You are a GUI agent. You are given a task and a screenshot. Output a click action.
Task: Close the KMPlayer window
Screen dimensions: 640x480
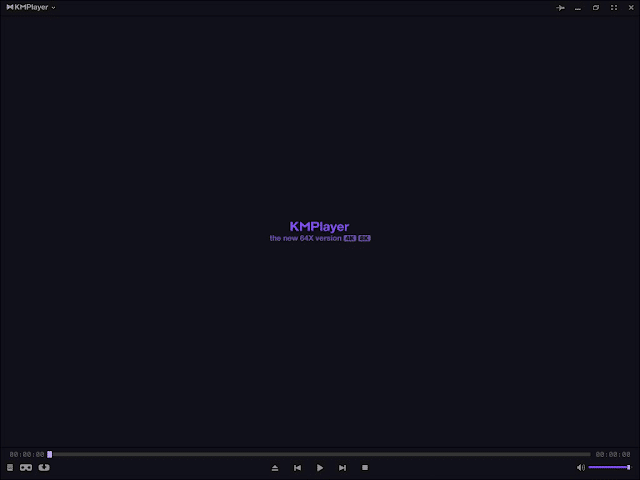[x=631, y=8]
